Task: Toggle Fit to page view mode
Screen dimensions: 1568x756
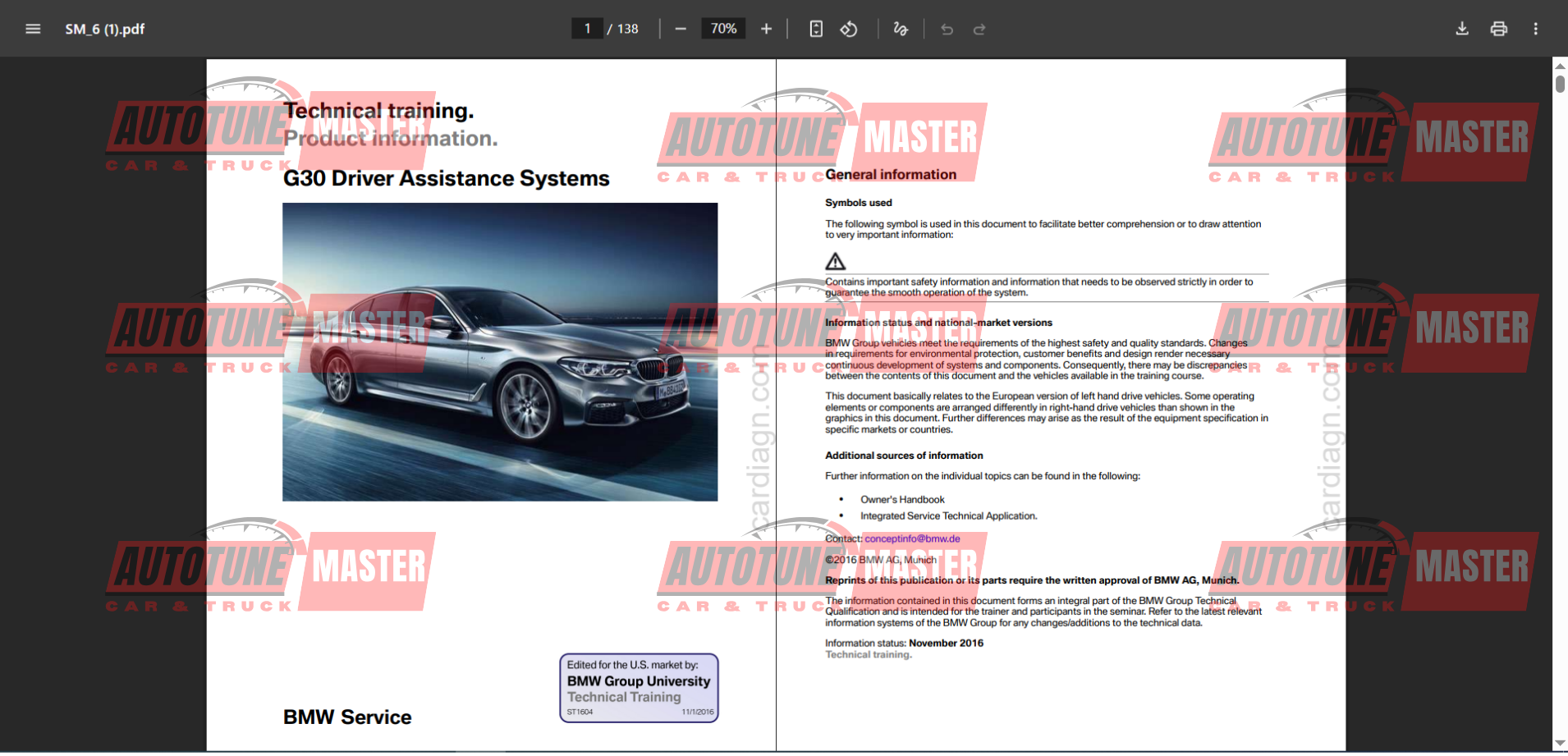Action: point(815,28)
